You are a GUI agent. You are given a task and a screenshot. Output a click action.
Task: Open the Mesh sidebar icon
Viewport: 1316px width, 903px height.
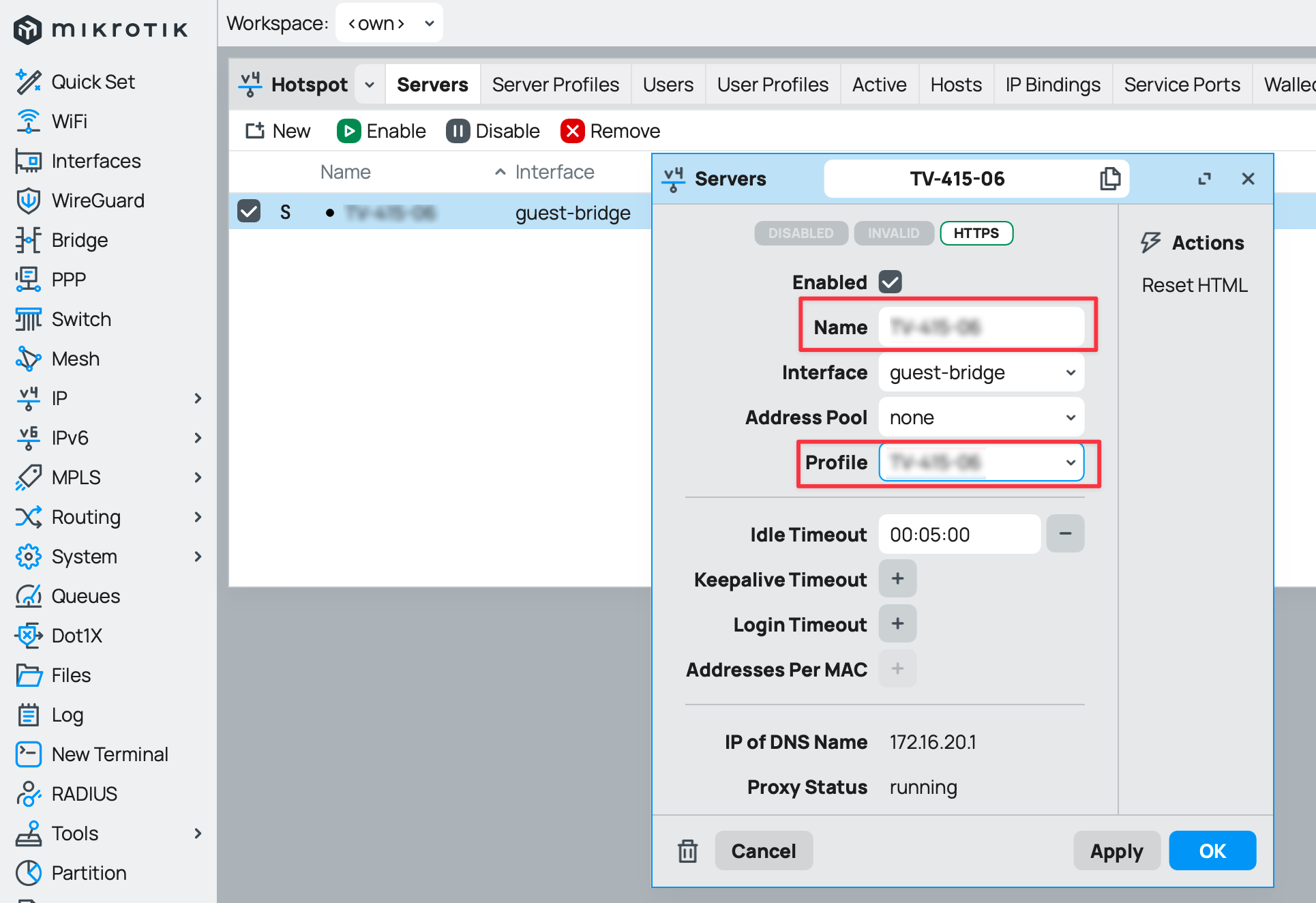coord(28,359)
